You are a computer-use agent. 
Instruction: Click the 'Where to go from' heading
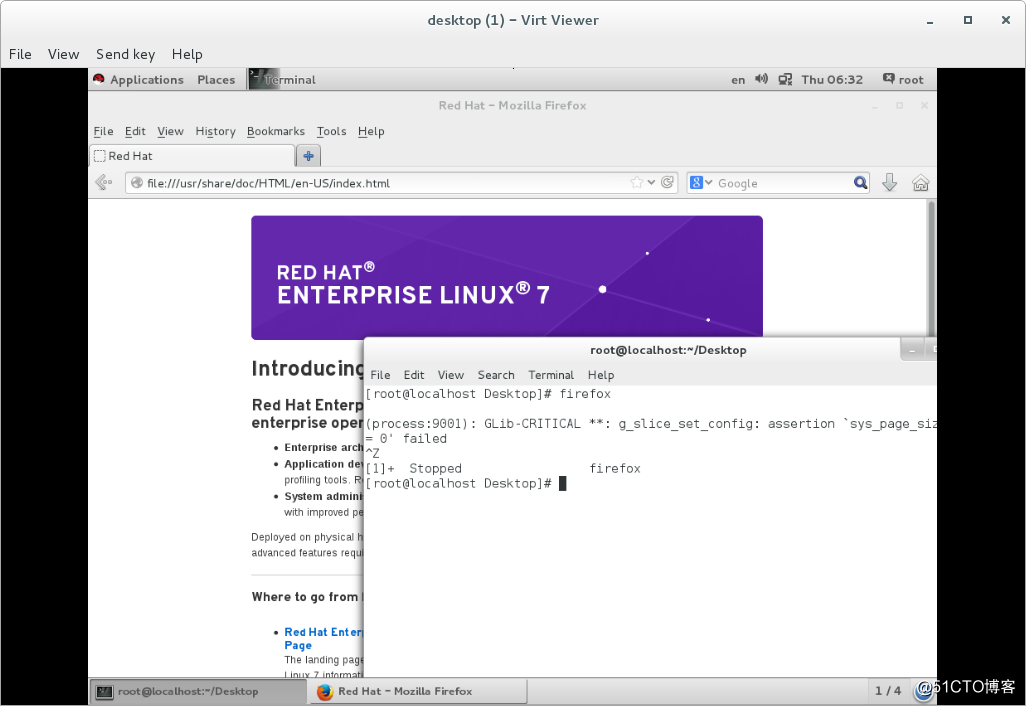(x=307, y=597)
